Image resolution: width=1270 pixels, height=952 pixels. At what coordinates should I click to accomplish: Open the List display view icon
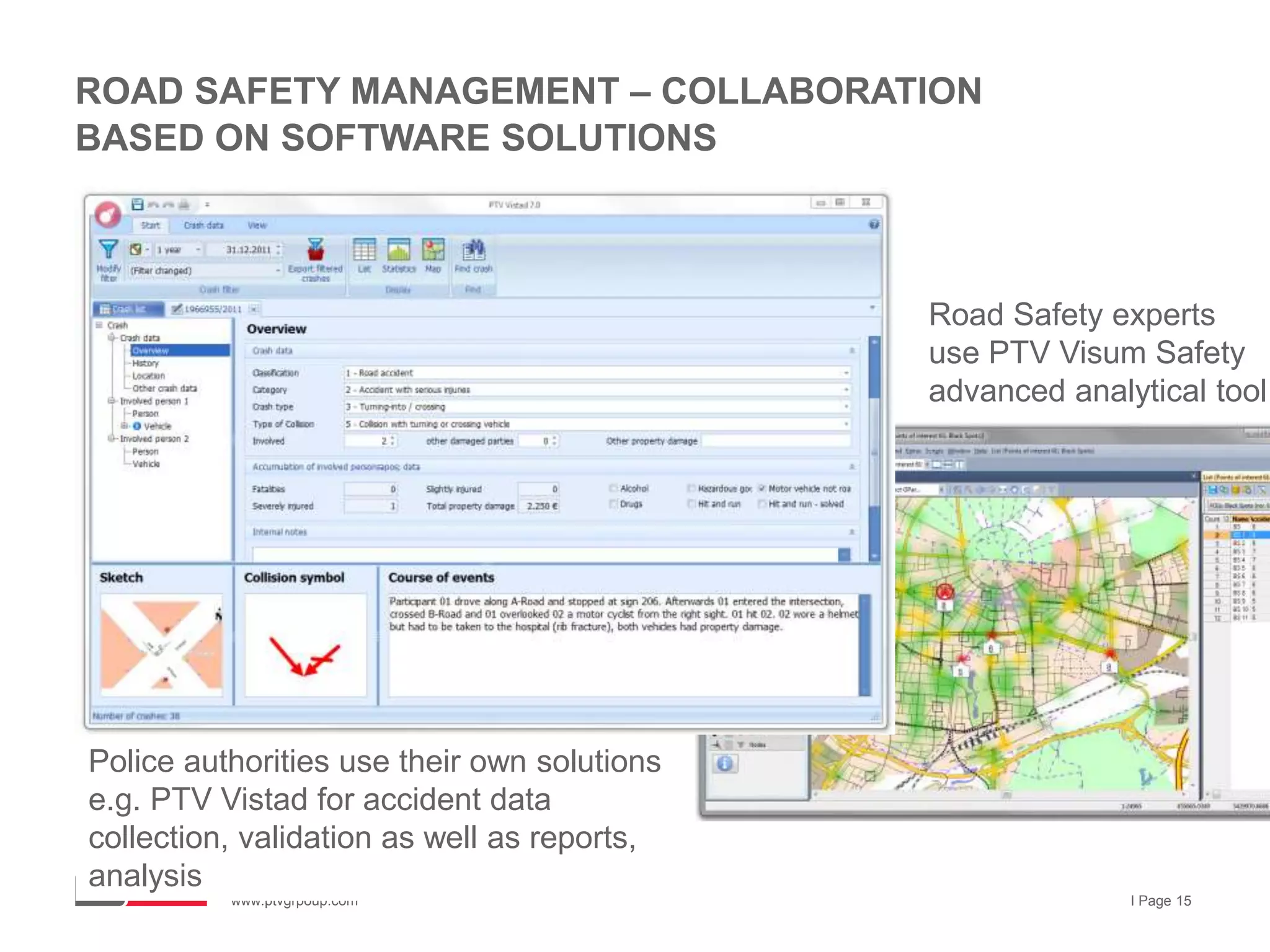coord(364,250)
